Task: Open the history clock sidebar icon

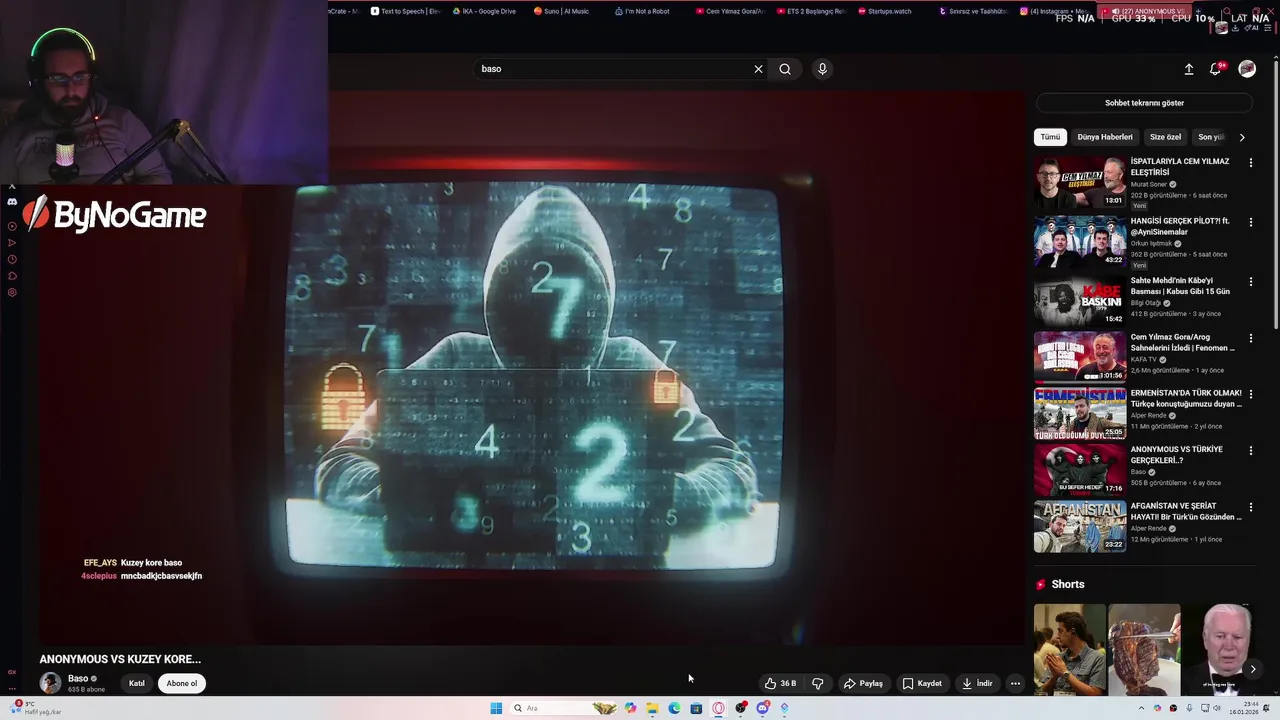Action: pos(12,260)
